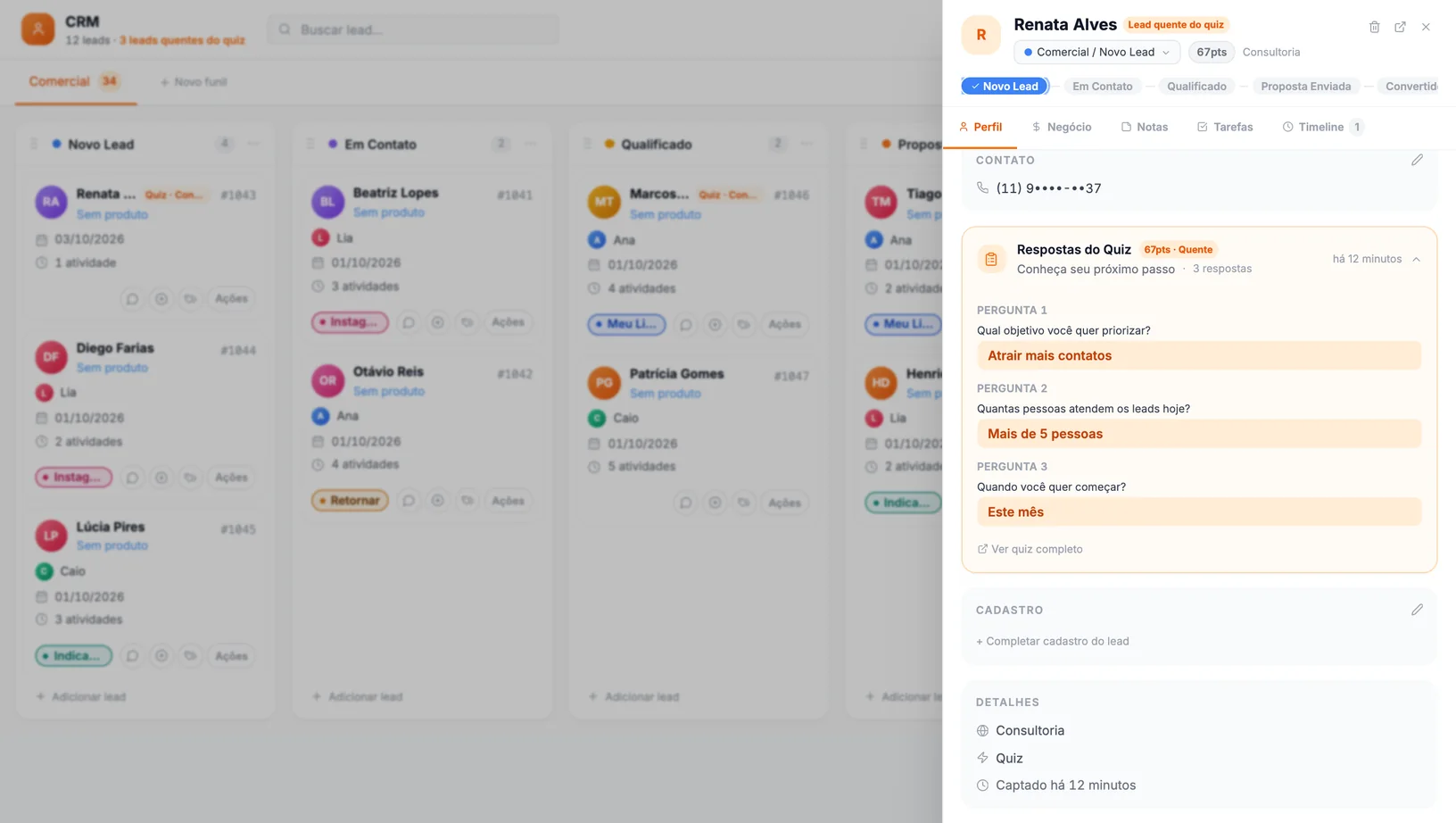Click the phone icon beside the number

point(982,188)
